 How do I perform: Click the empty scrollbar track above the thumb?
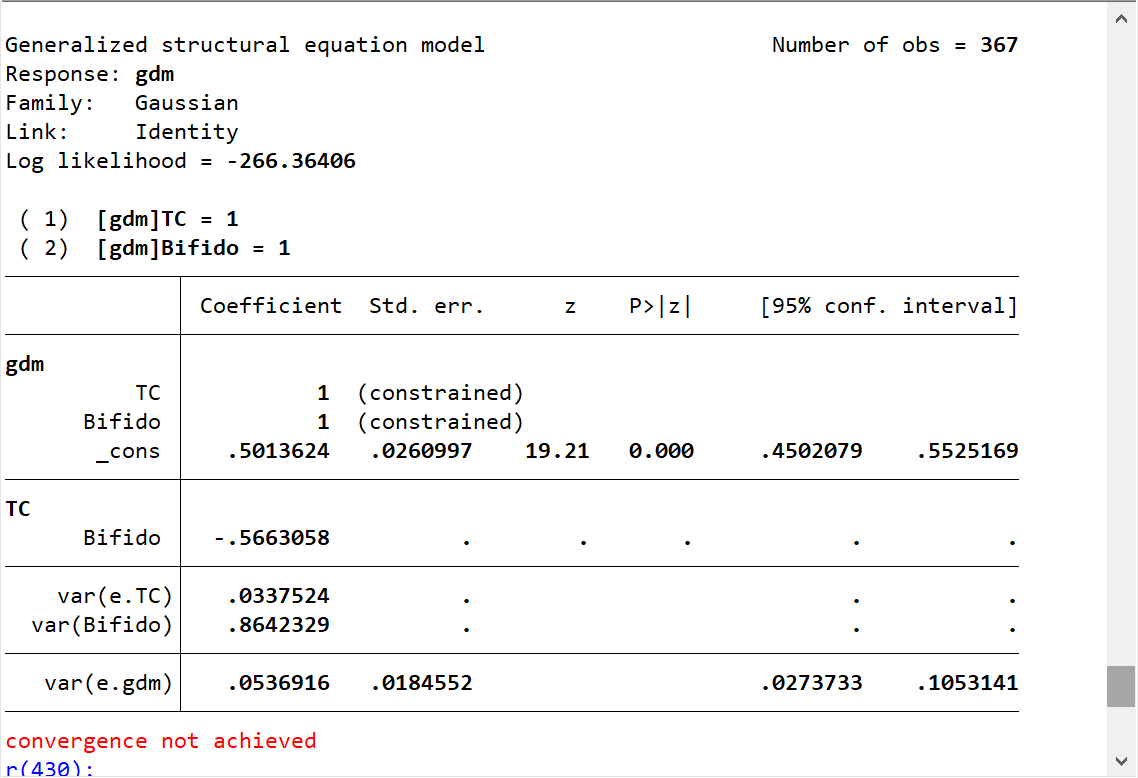(x=1120, y=350)
